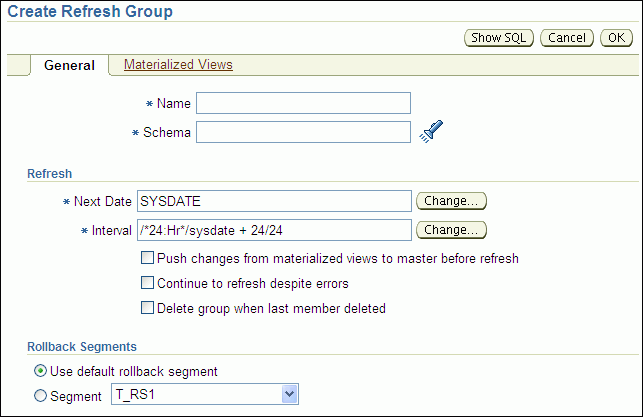
Task: Check Continue to refresh despite errors
Action: coord(148,283)
